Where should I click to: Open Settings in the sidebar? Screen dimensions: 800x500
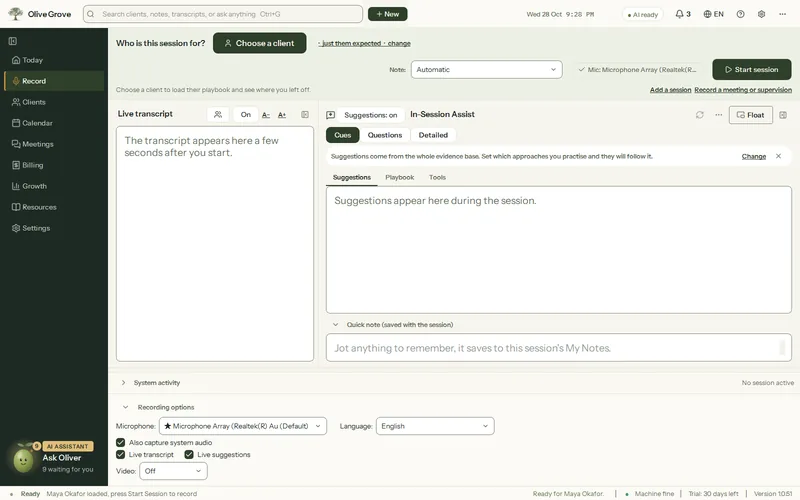(54, 228)
